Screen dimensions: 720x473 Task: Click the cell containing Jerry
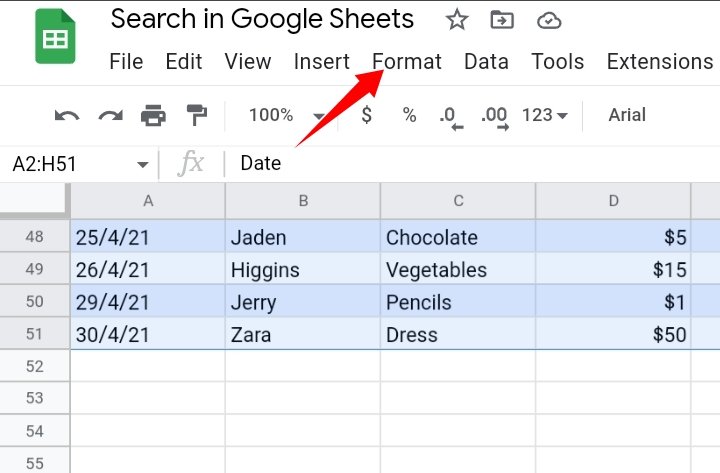pos(303,302)
